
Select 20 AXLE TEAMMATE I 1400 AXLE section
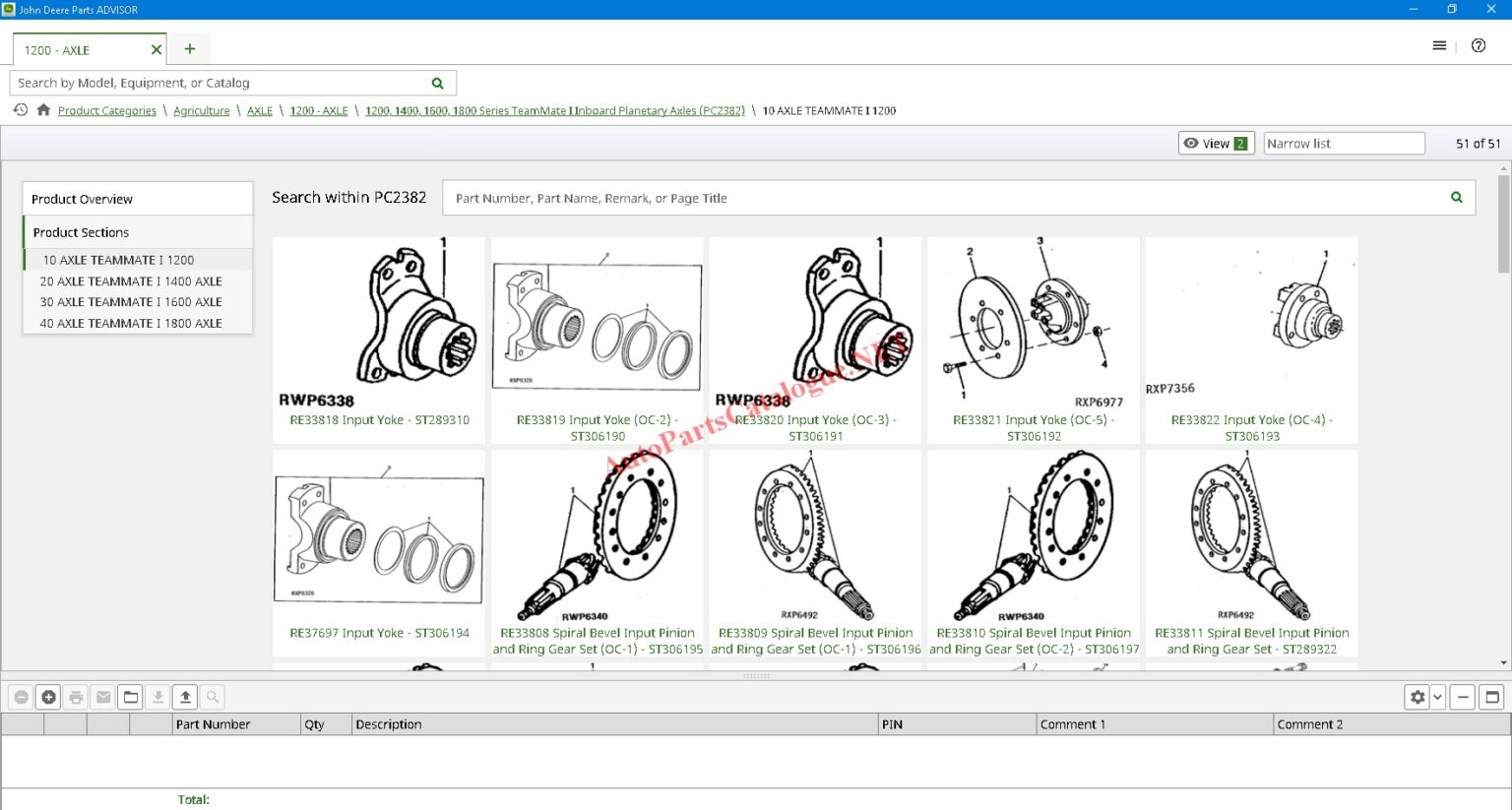[131, 281]
